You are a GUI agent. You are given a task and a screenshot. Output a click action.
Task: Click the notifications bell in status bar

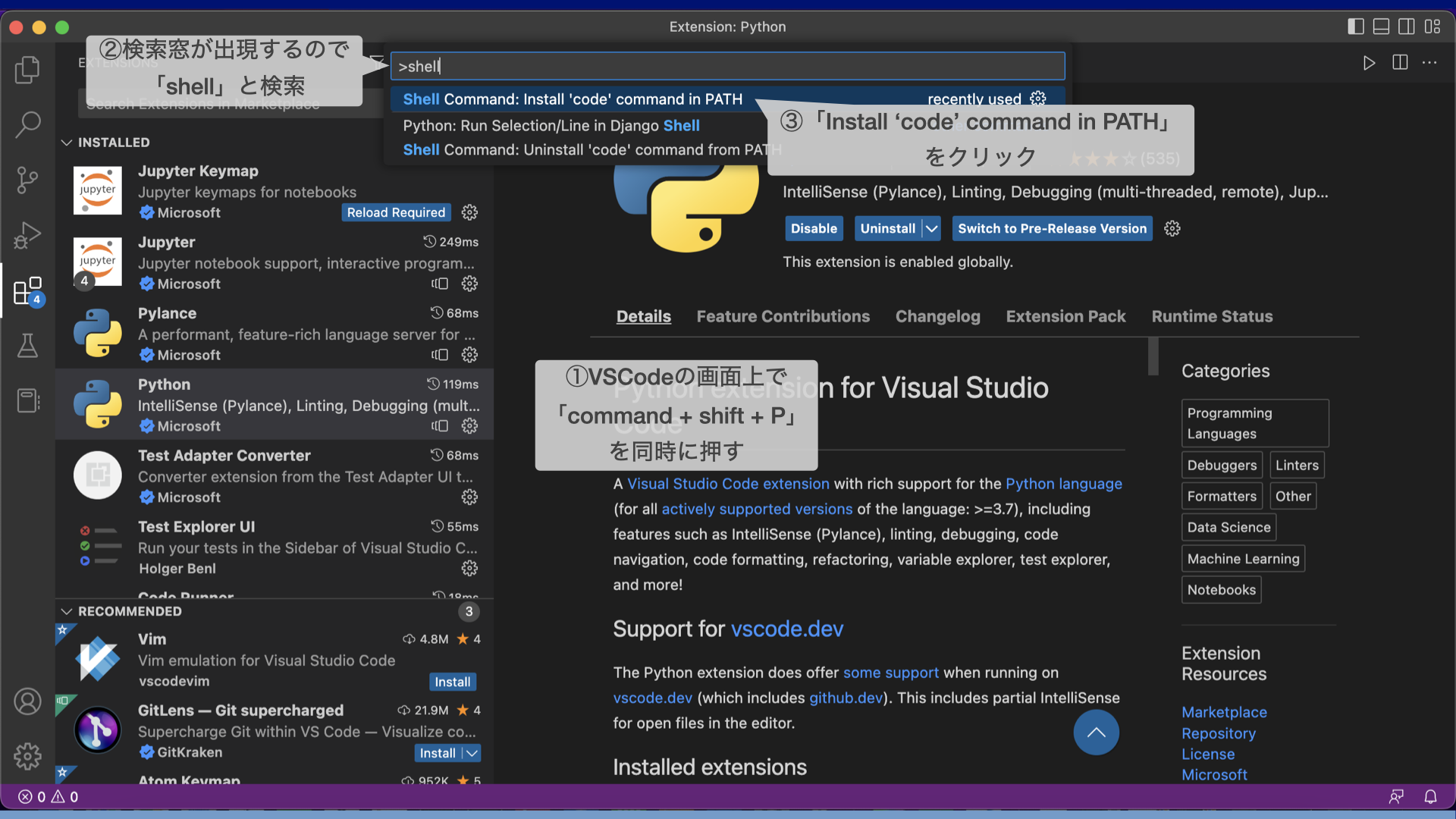[1430, 796]
